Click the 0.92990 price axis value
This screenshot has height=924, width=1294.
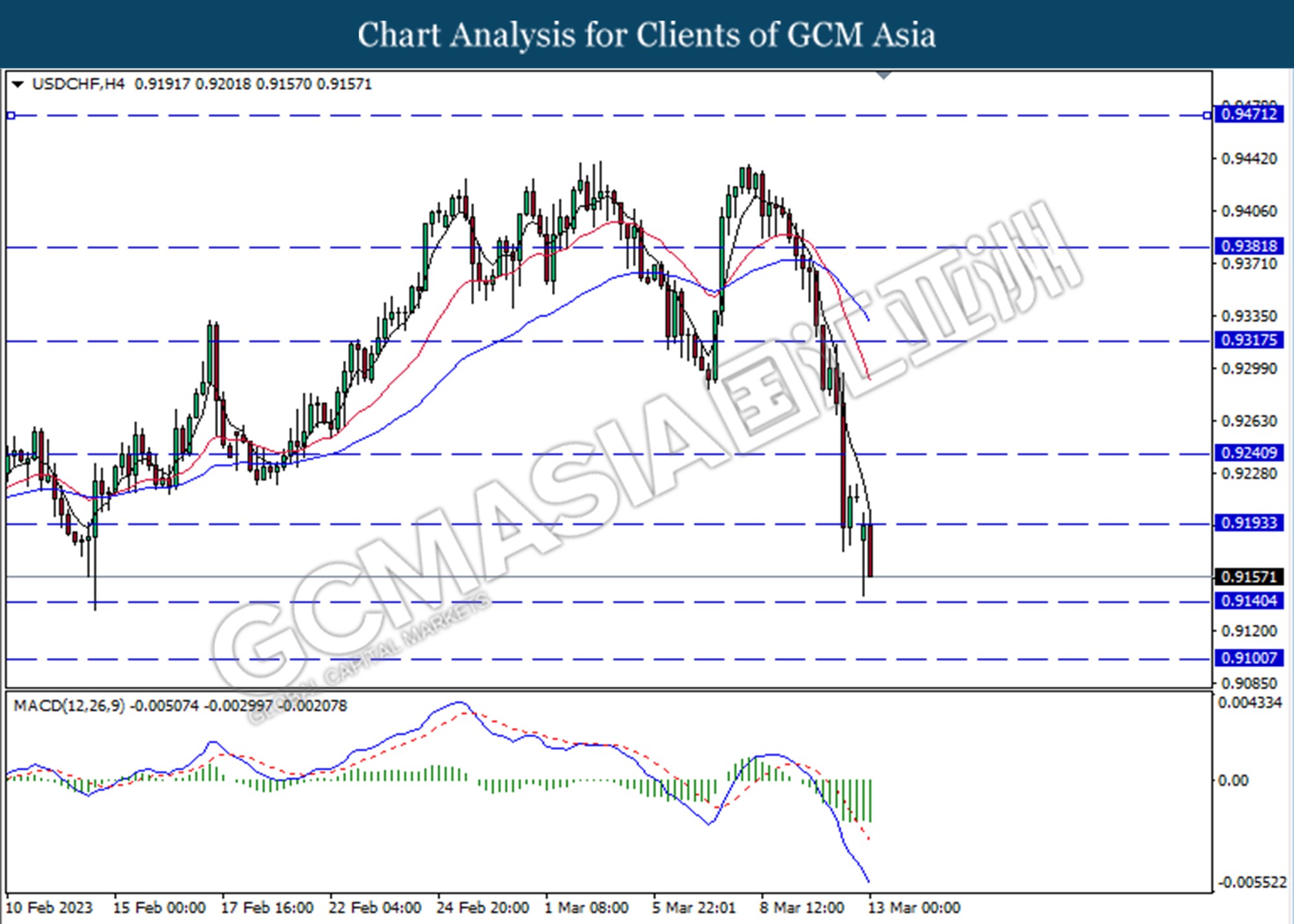[x=1249, y=369]
